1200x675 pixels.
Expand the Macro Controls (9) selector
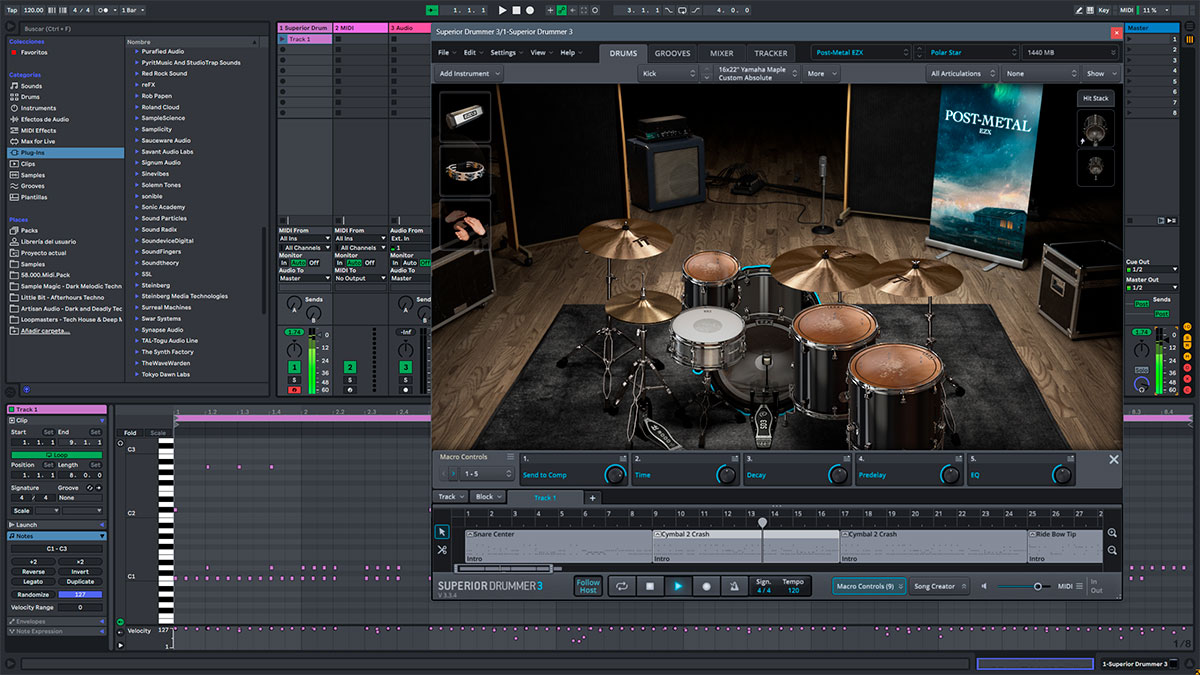pos(869,586)
